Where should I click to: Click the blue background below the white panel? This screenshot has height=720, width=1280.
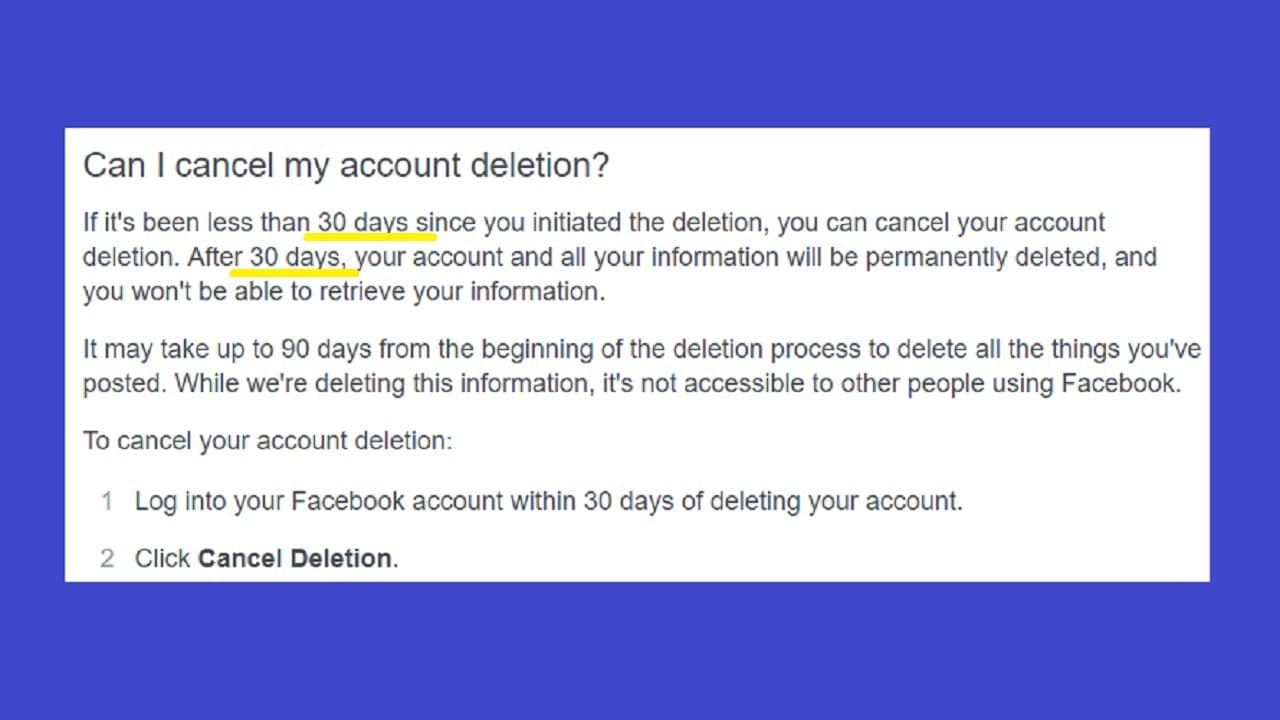(640, 650)
